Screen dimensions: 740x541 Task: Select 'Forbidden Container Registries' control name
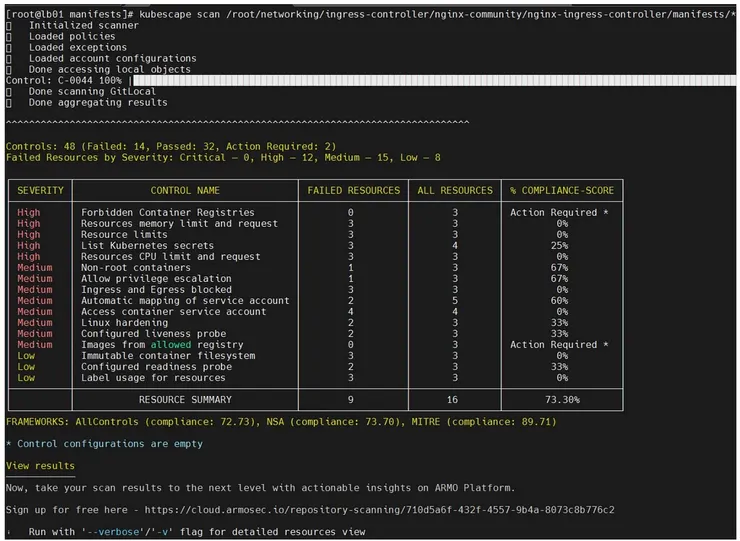pos(168,212)
